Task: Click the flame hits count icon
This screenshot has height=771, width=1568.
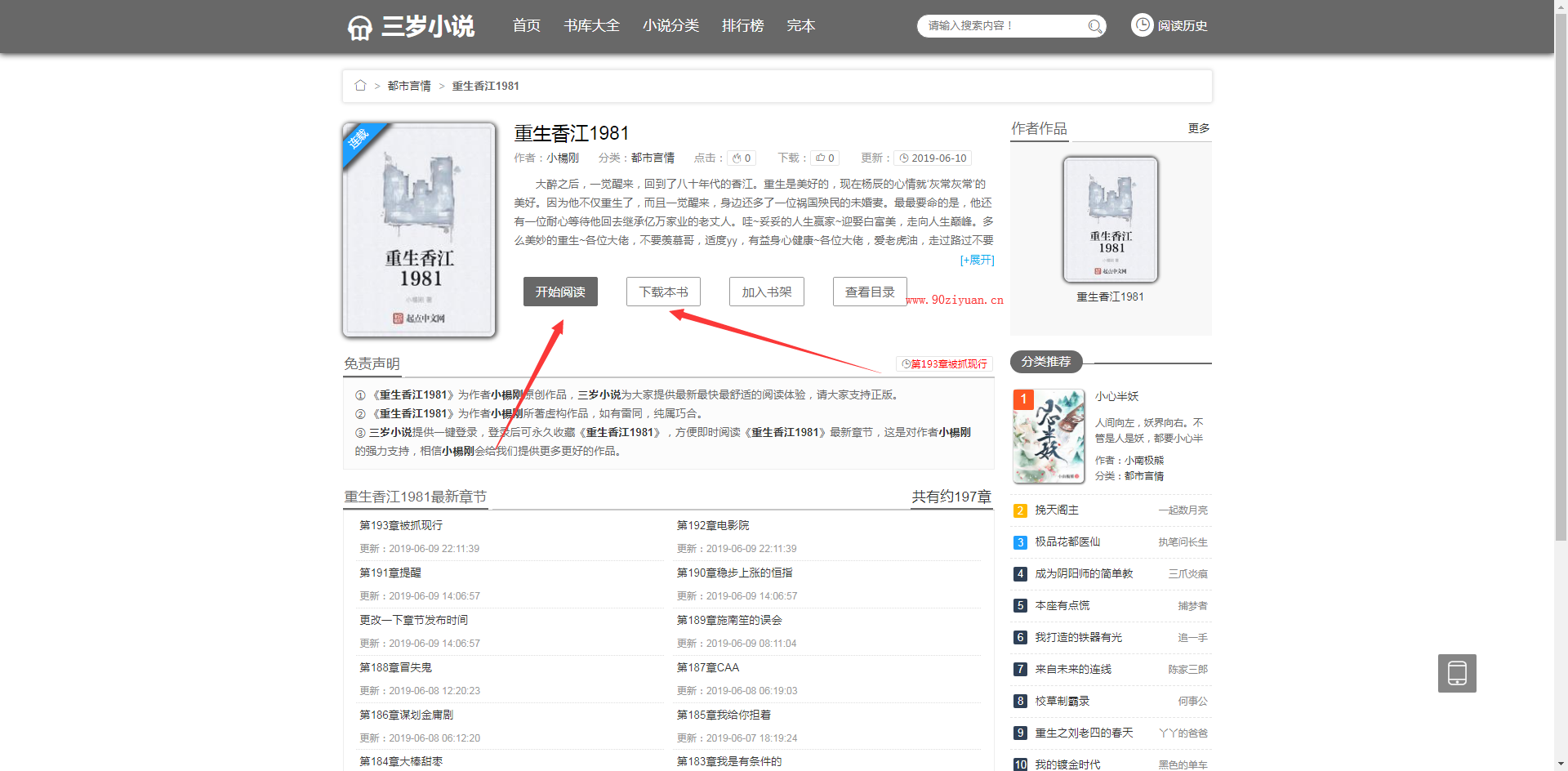Action: pyautogui.click(x=737, y=158)
